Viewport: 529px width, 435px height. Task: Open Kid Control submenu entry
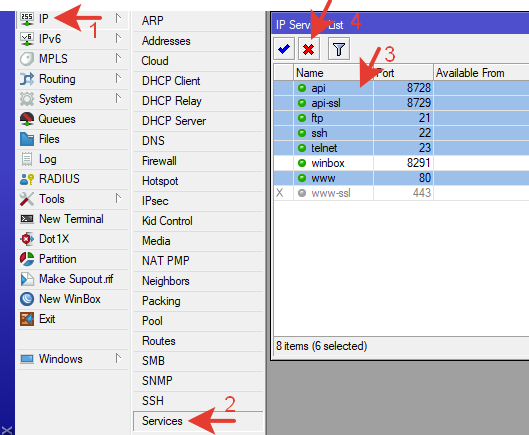click(x=198, y=221)
